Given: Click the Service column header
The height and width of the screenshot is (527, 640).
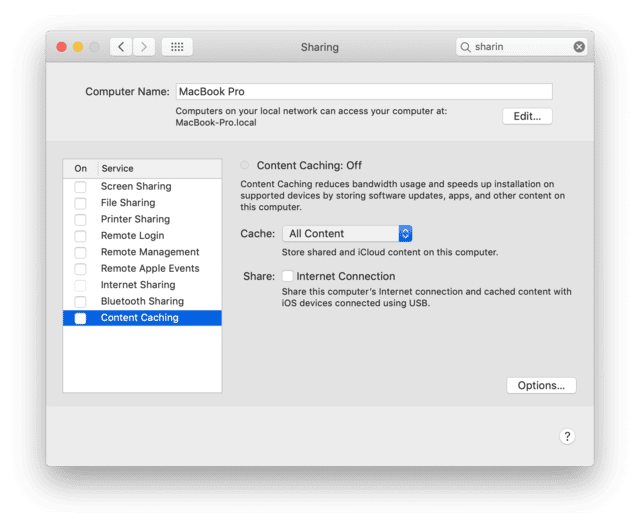Looking at the screenshot, I should [160, 169].
